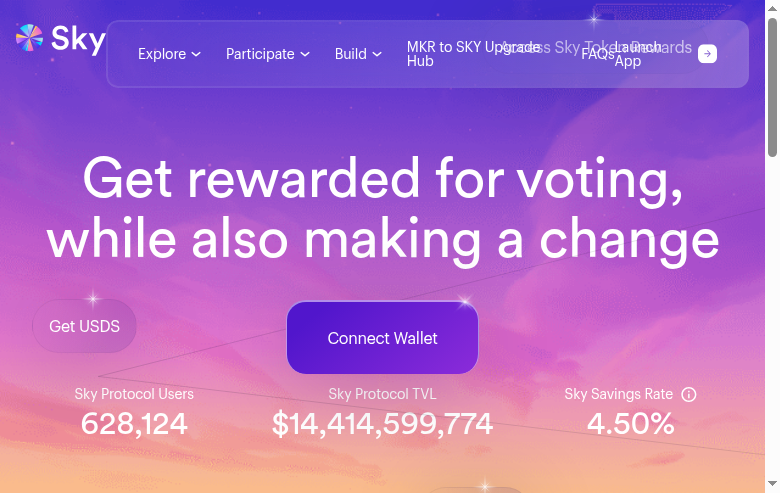This screenshot has width=780, height=493.
Task: Click the Connect Wallet button
Action: coord(382,338)
